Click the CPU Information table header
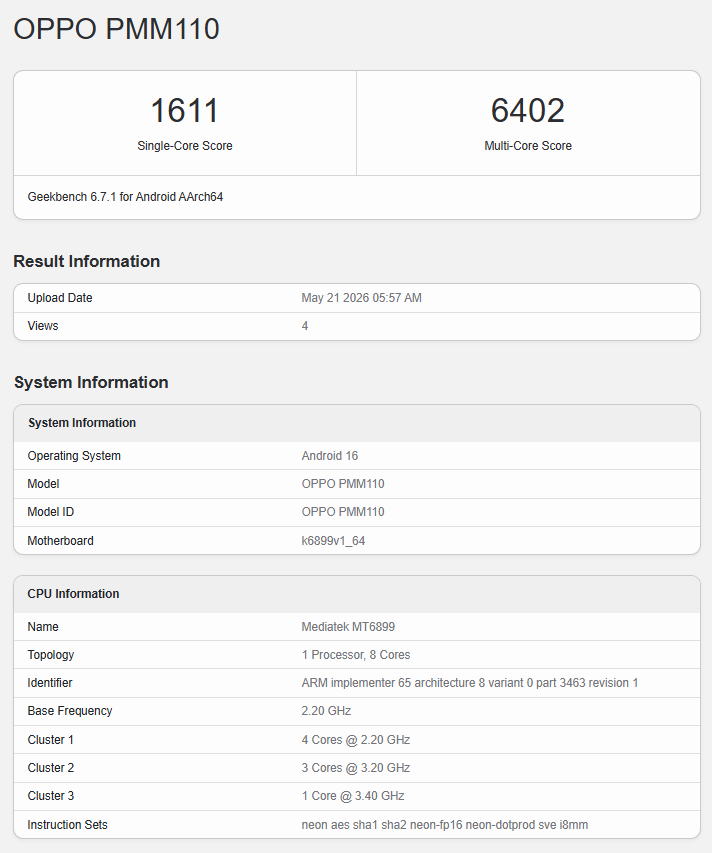The height and width of the screenshot is (853, 712). [73, 594]
